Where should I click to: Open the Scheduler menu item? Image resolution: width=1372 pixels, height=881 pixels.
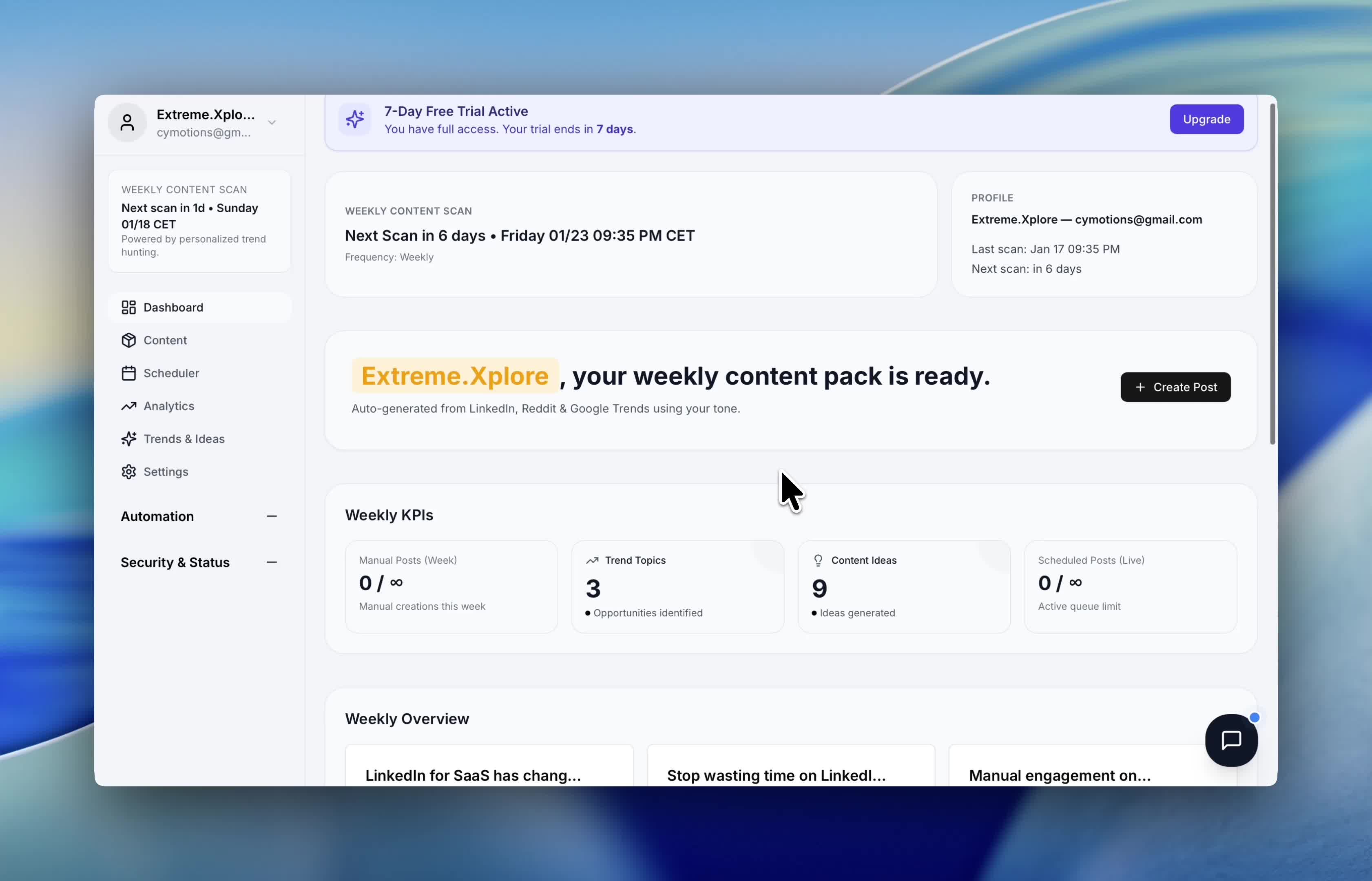171,373
